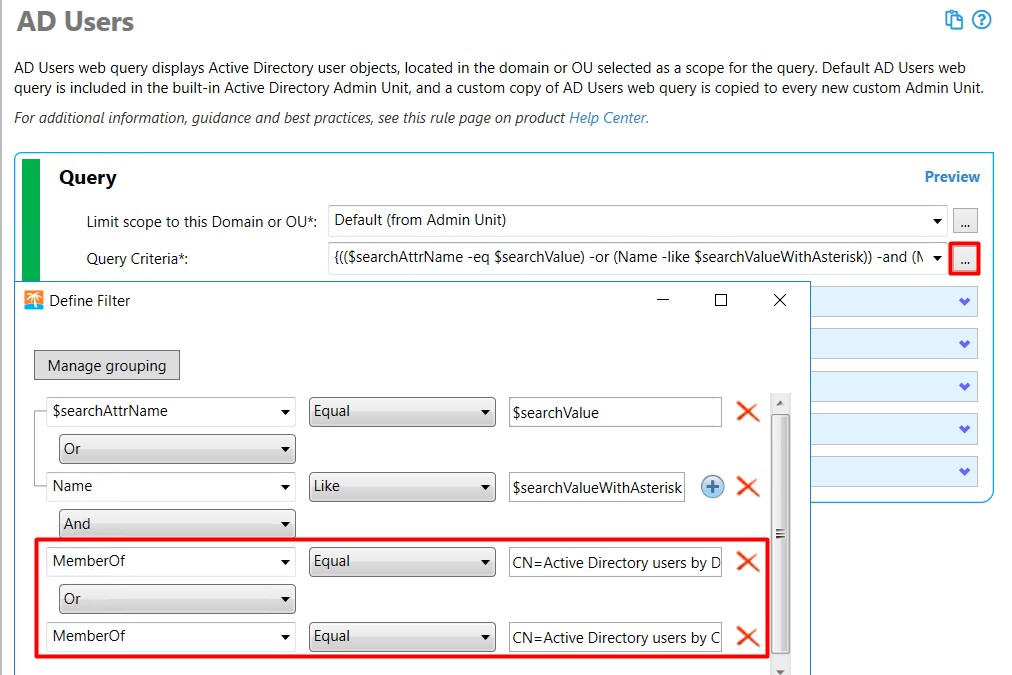Open the Preview link
Image resolution: width=1012 pixels, height=675 pixels.
coord(952,177)
